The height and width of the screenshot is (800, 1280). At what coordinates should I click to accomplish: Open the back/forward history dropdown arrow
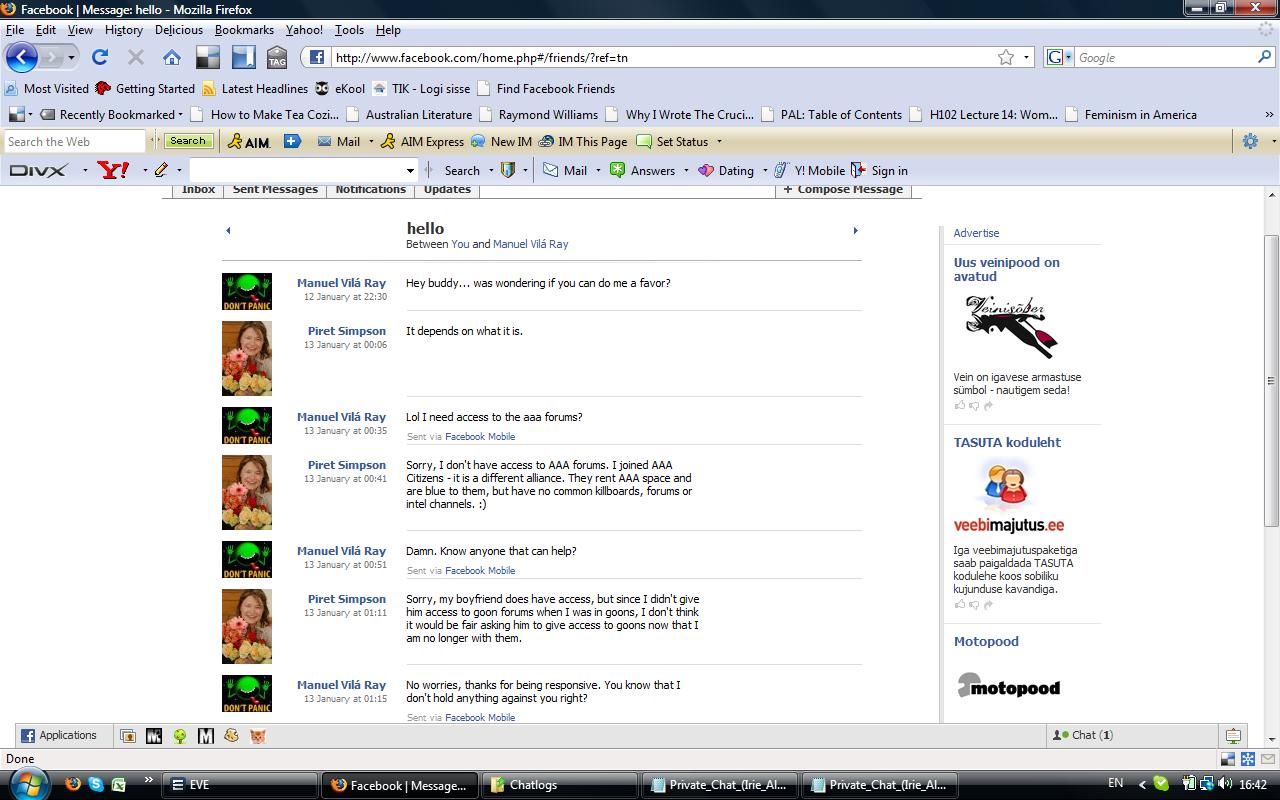71,58
